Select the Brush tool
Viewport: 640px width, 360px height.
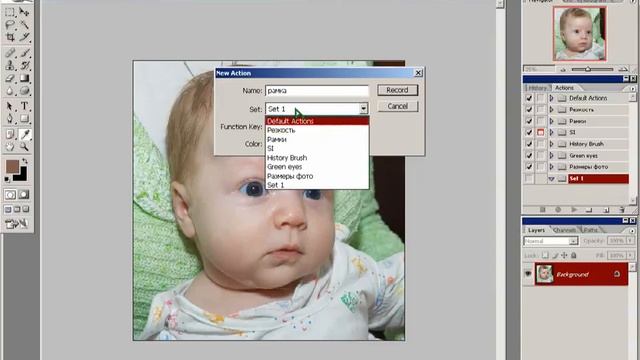coord(24,53)
